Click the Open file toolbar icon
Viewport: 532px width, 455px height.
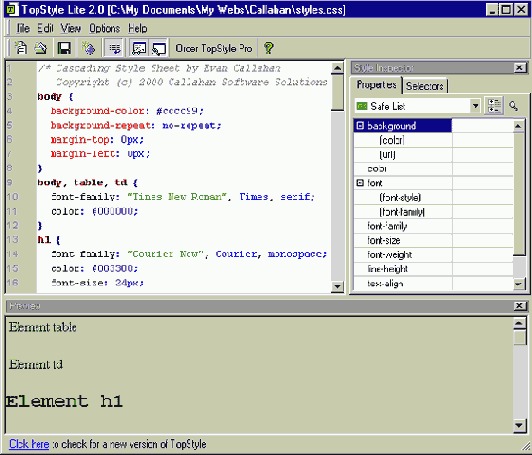click(x=41, y=48)
